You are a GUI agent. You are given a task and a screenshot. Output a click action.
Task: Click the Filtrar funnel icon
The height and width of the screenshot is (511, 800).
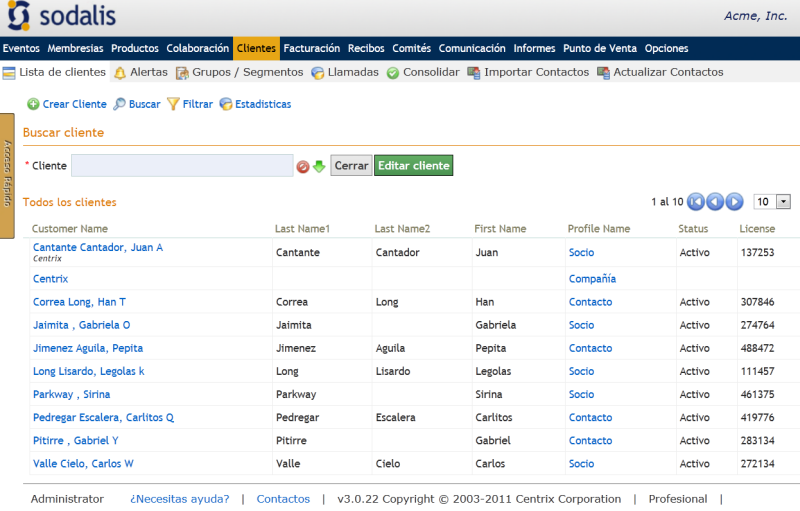[x=173, y=104]
